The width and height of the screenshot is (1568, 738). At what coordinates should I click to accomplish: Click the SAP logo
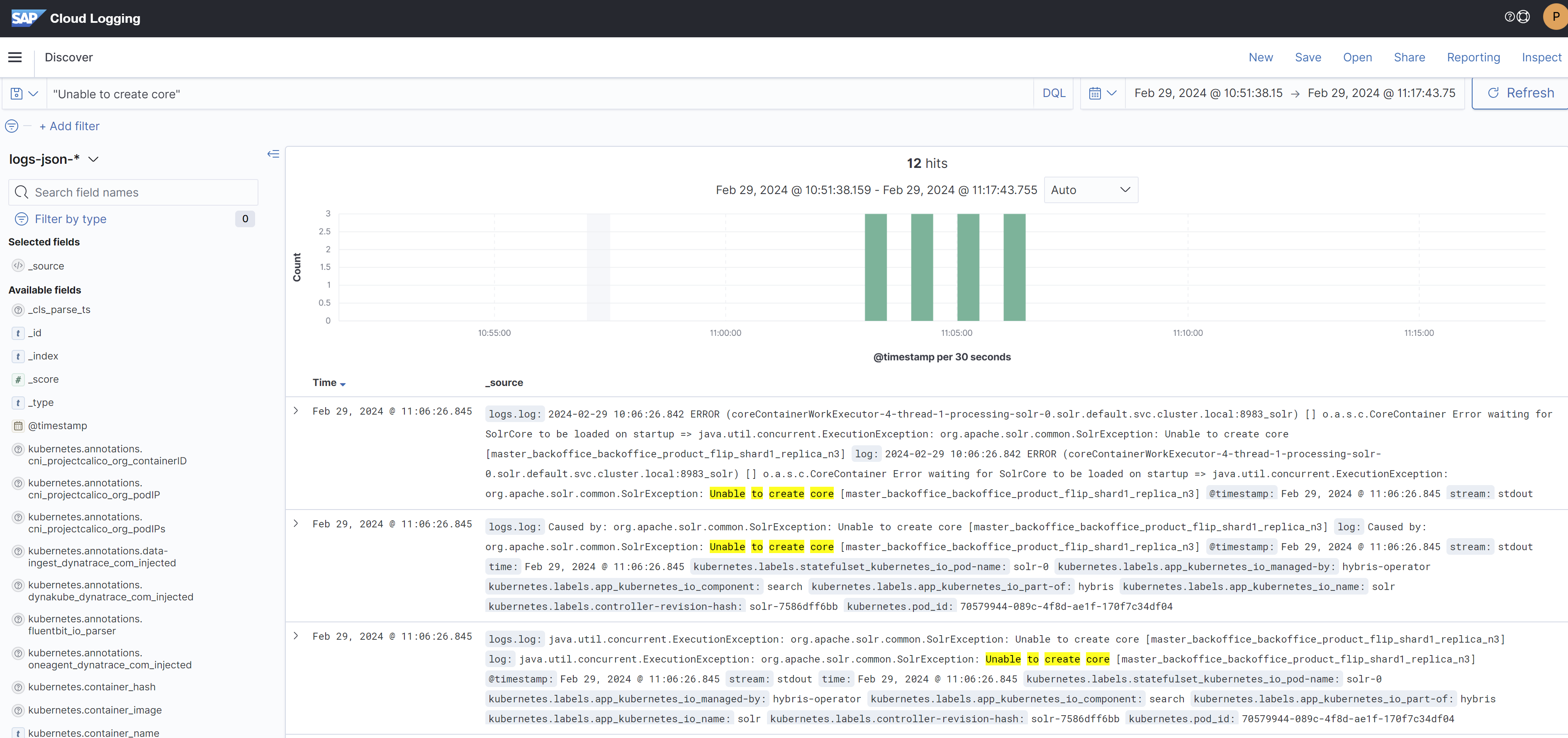click(27, 18)
